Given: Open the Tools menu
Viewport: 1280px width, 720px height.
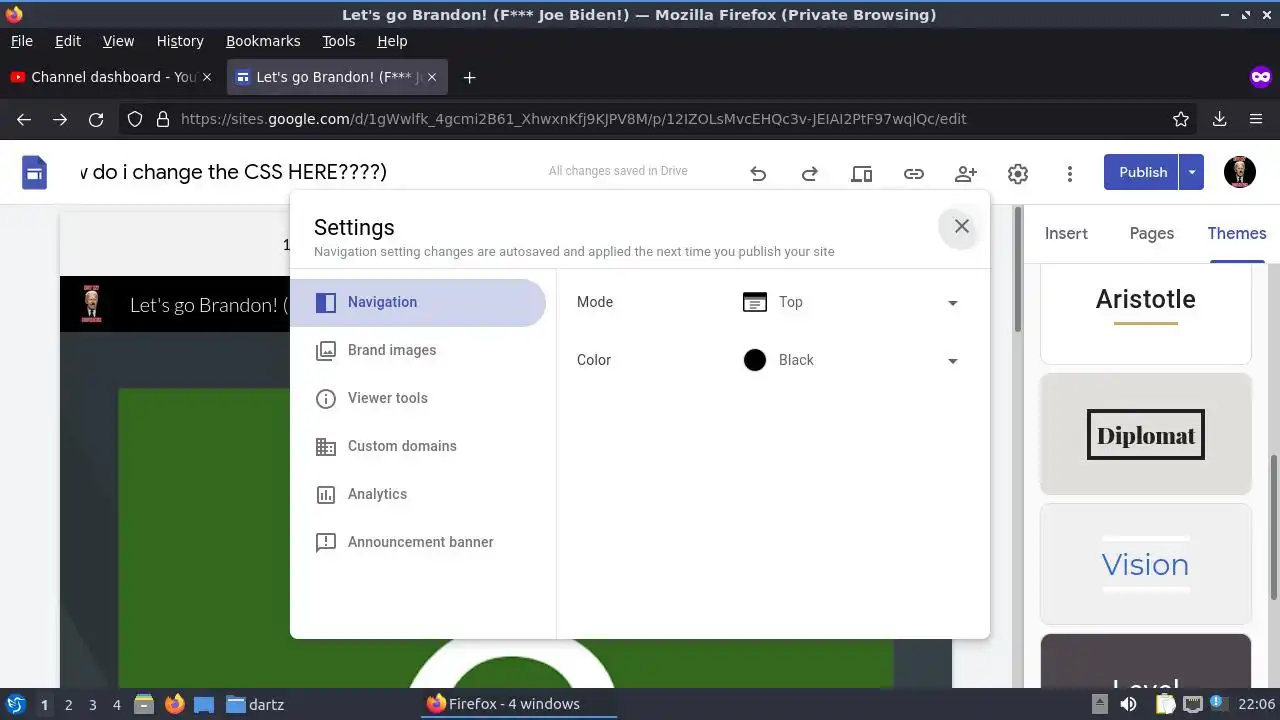Looking at the screenshot, I should 338,41.
